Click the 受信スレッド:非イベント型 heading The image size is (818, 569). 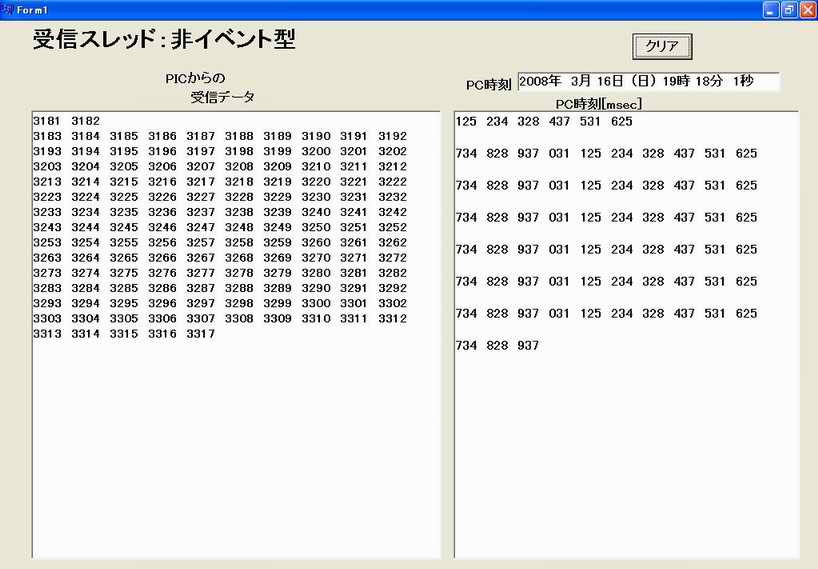coord(164,40)
